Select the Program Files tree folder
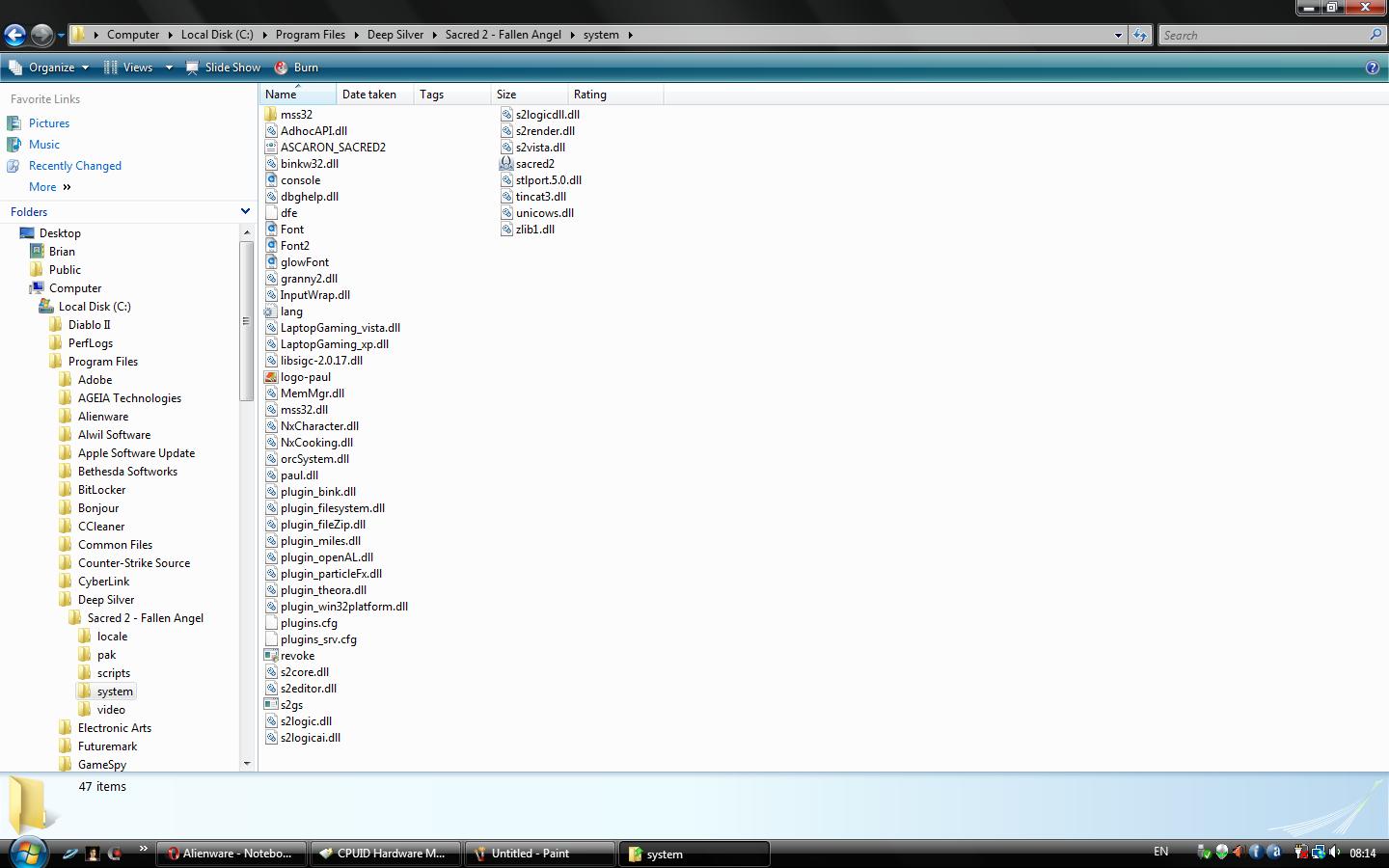 click(x=103, y=362)
